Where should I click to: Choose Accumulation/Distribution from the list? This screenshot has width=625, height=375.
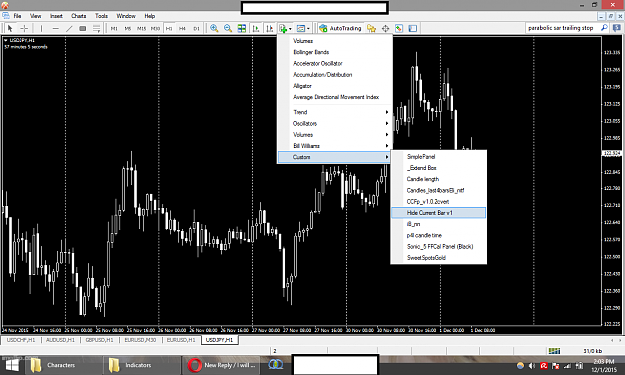[335, 75]
